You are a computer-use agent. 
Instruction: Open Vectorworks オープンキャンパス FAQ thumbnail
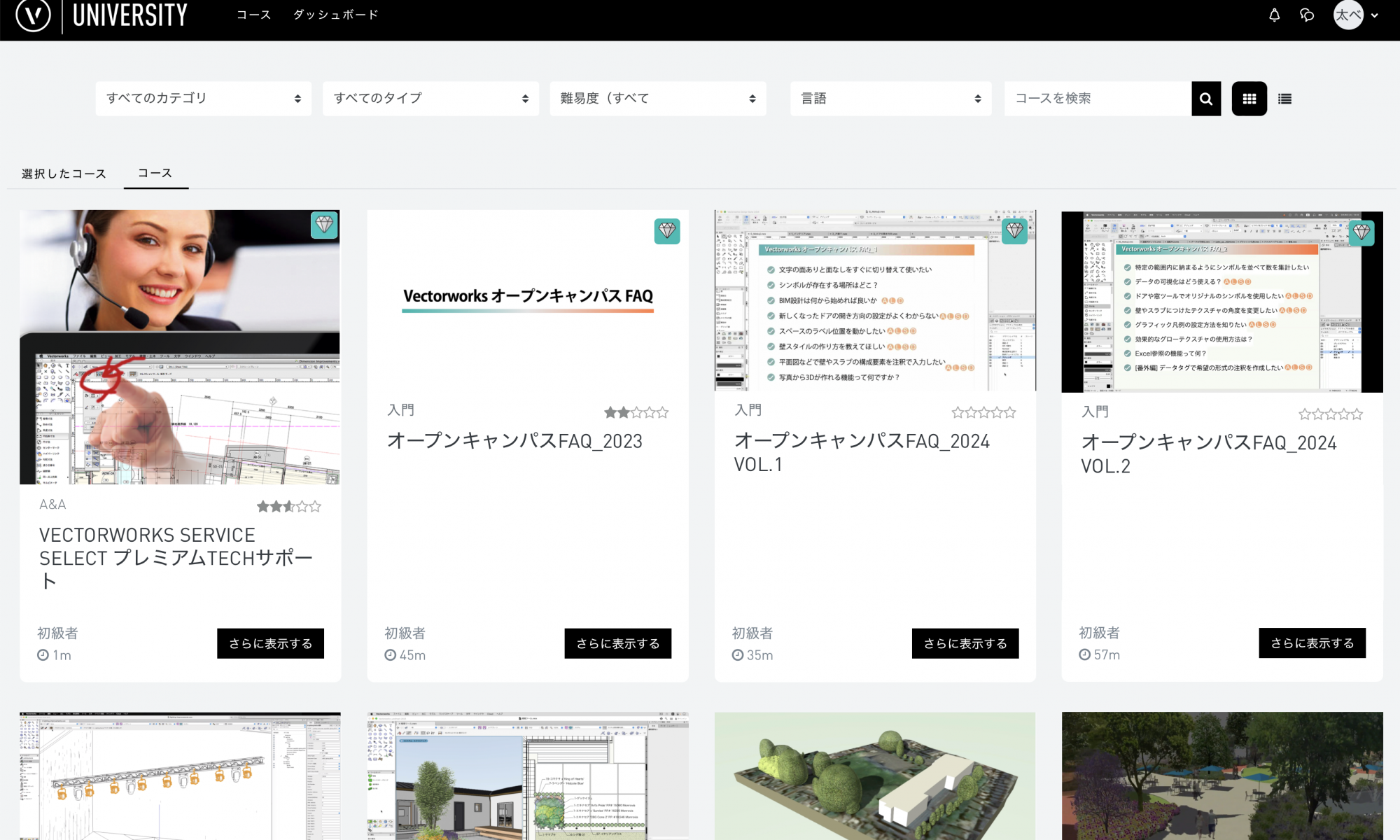coord(528,301)
